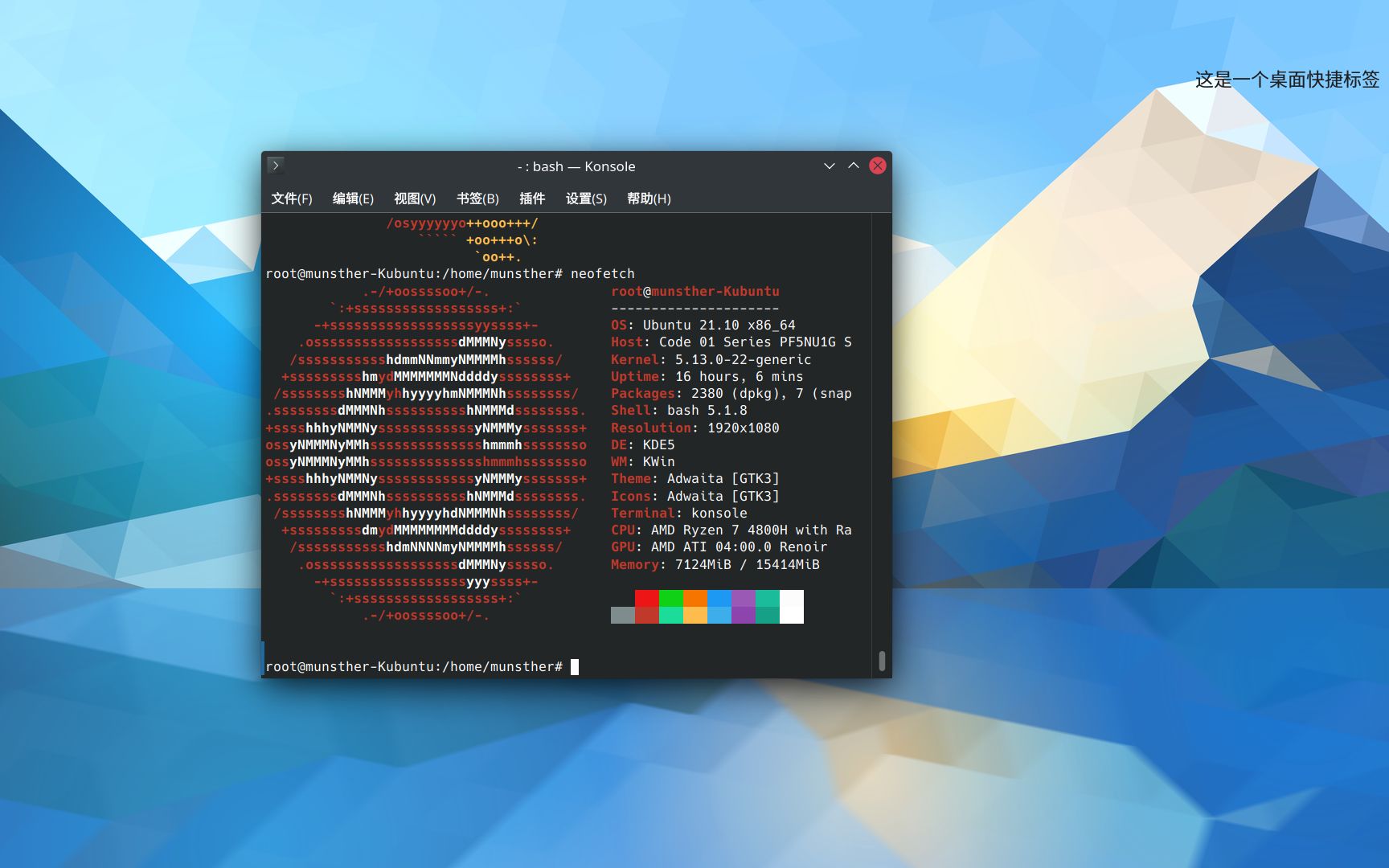Viewport: 1389px width, 868px height.
Task: Click the "DE: KDE5" line
Action: pos(643,445)
